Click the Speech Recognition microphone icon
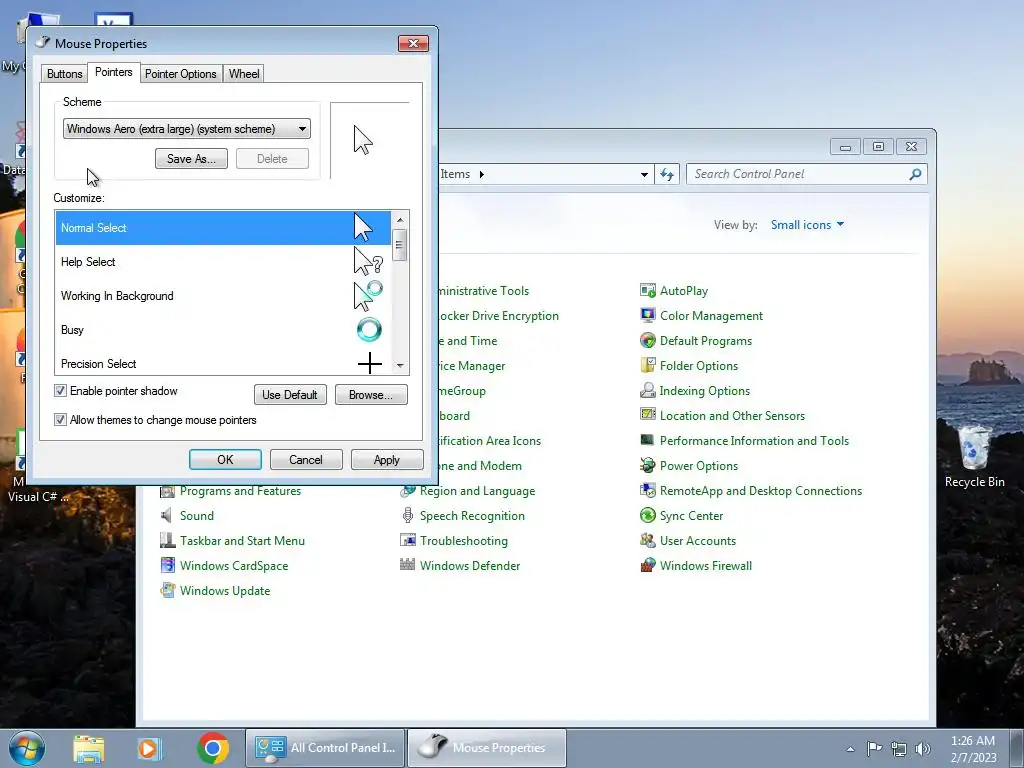Viewport: 1024px width, 768px height. 408,515
